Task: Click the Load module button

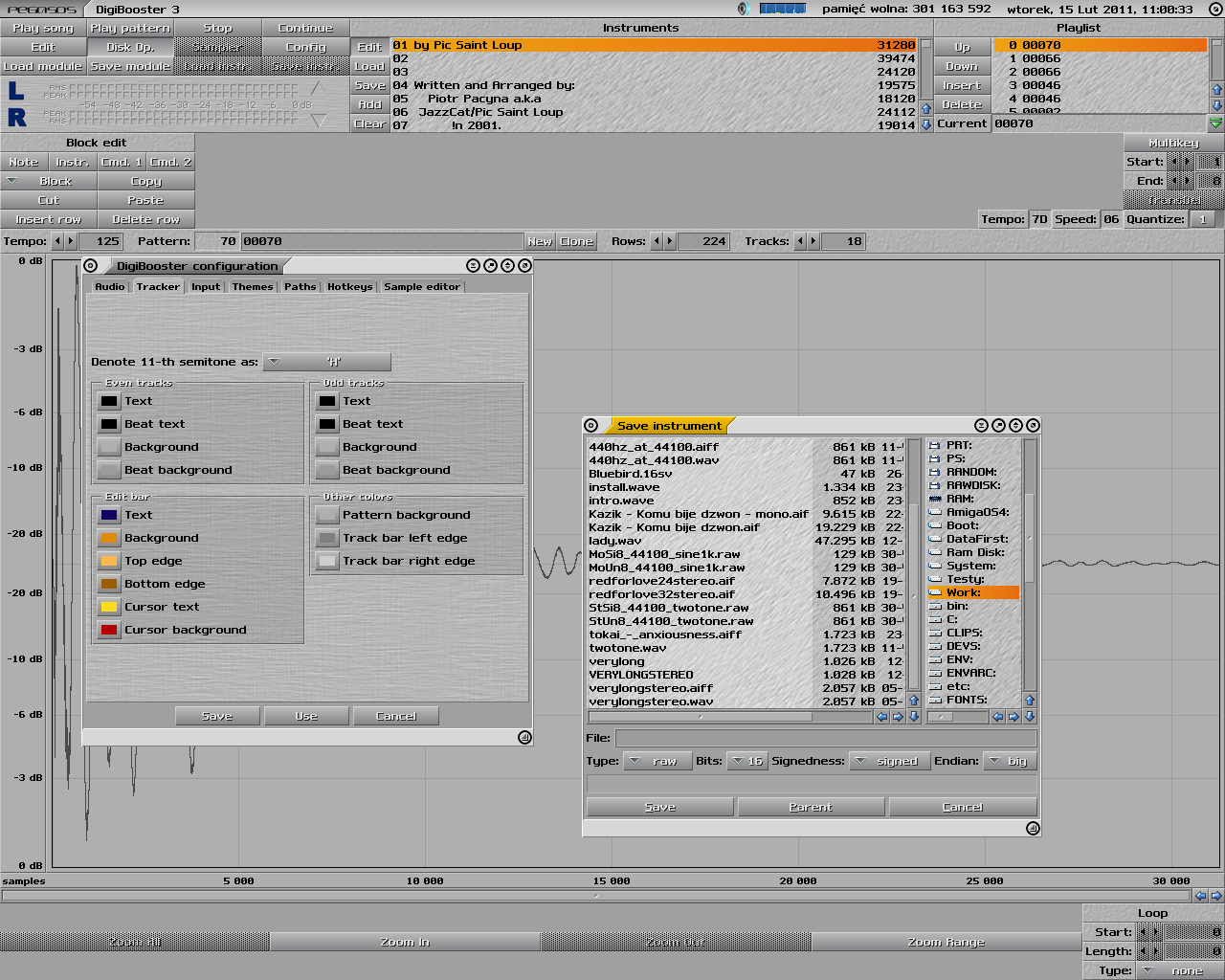Action: pos(43,66)
